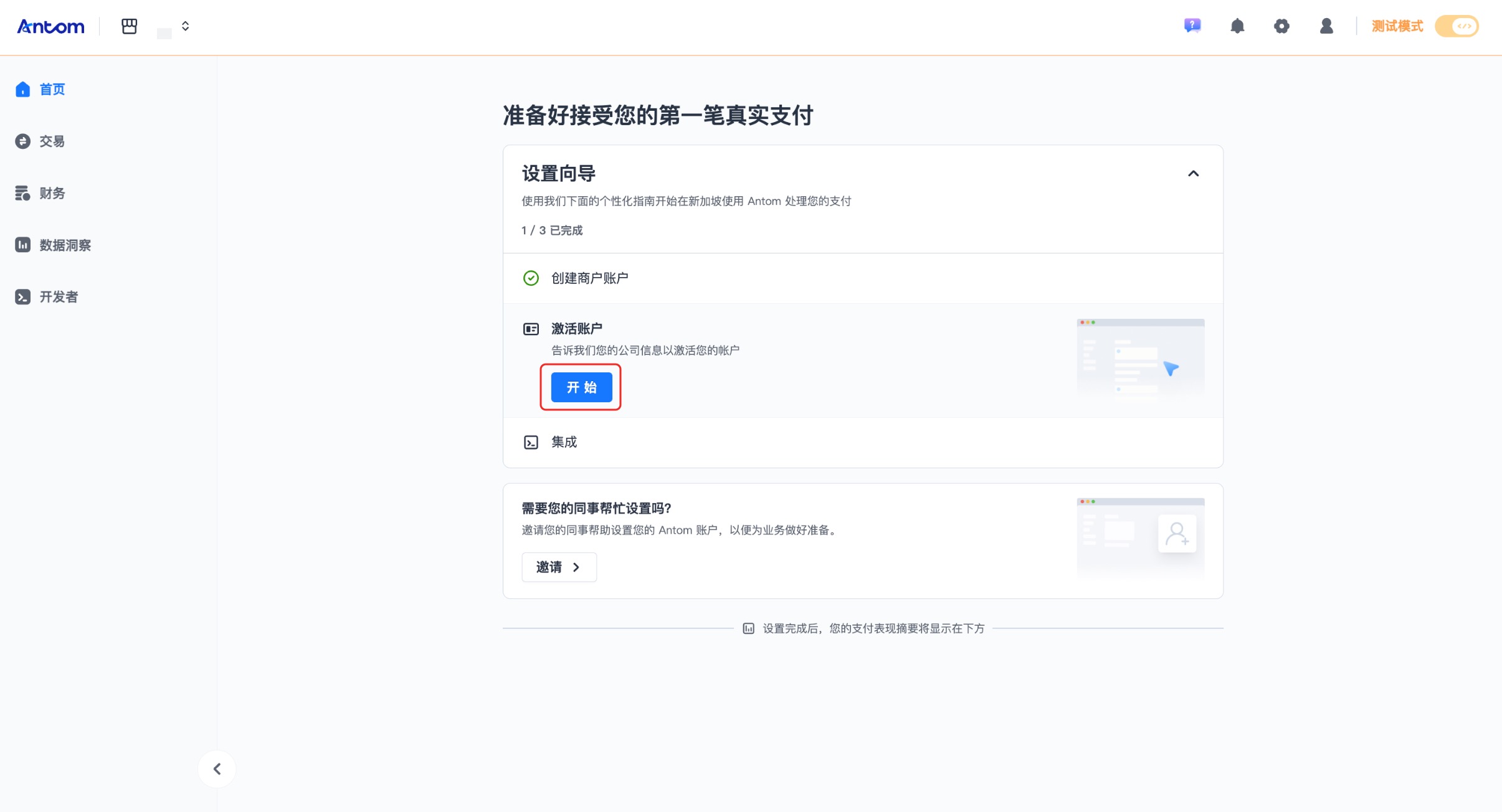Open the settings gear icon
Screen dimensions: 1502x812
[1281, 26]
